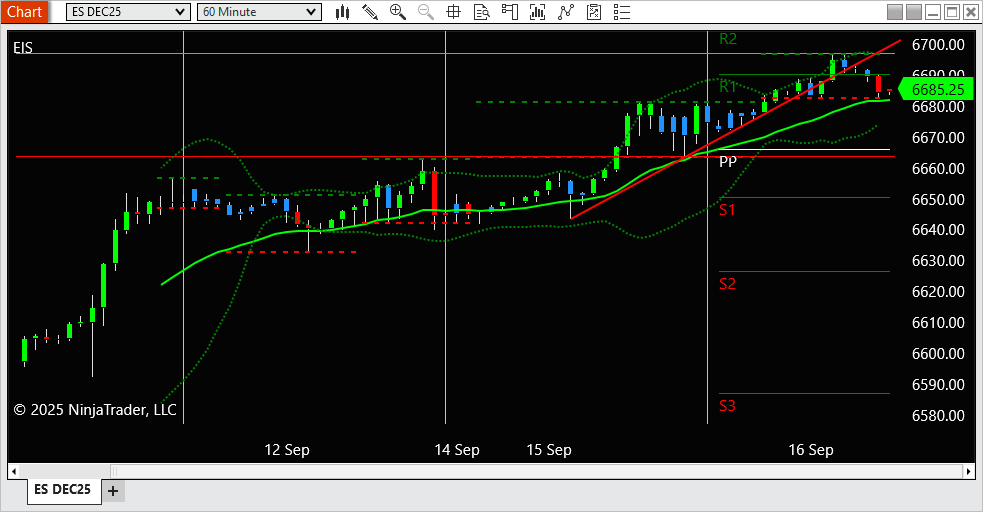Click the PP pivot label

pos(728,162)
